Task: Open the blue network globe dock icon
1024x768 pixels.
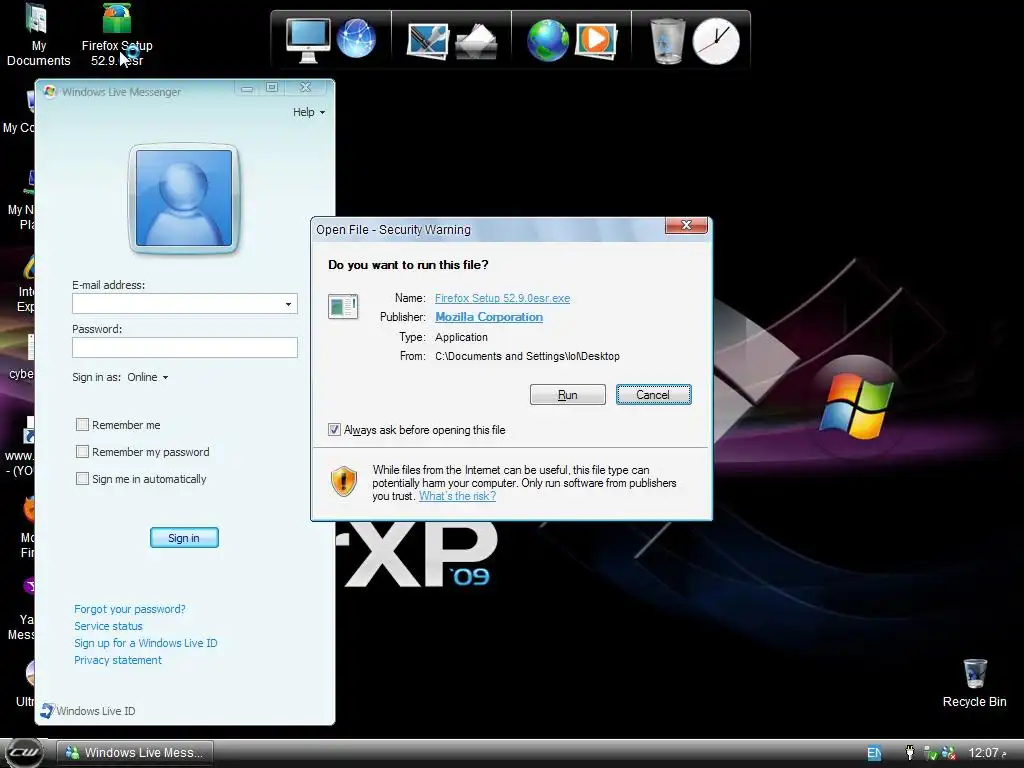Action: click(357, 39)
